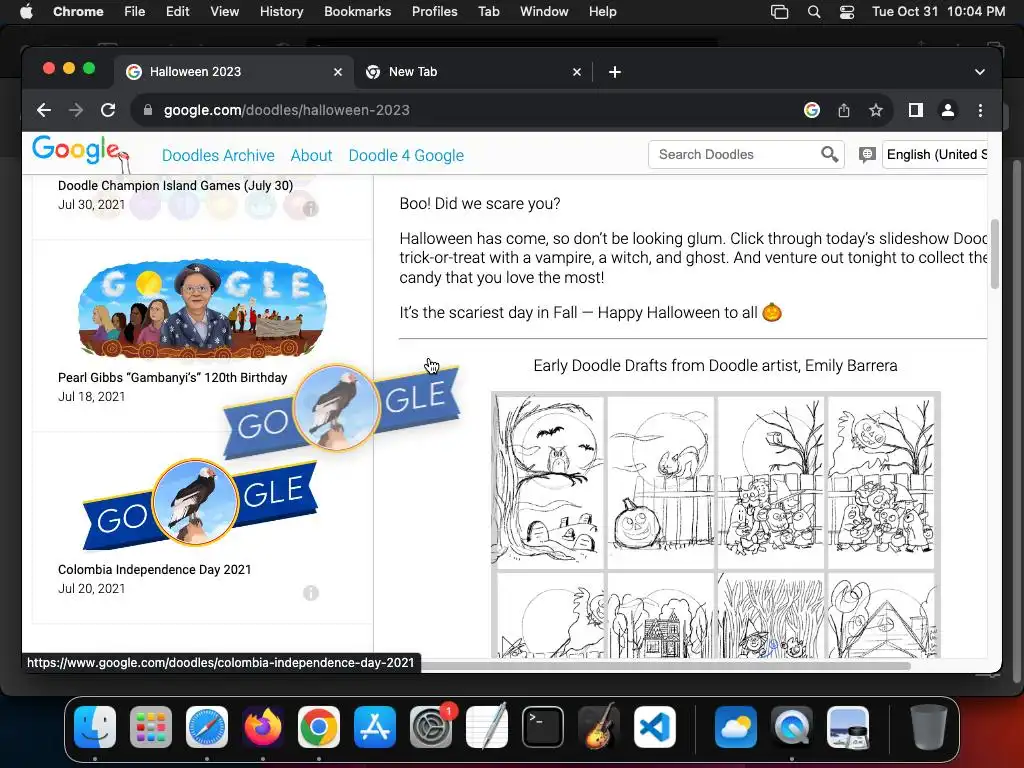The height and width of the screenshot is (768, 1024).
Task: Open the Chrome three-dot menu
Action: [x=980, y=110]
